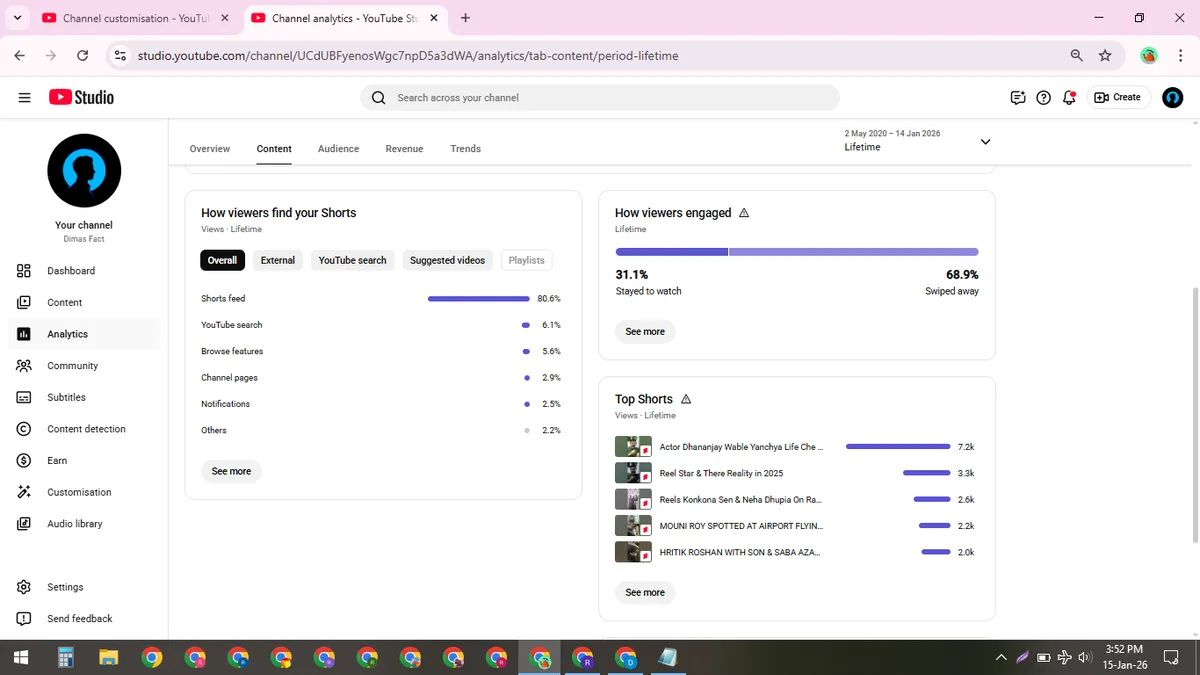The height and width of the screenshot is (675, 1200).
Task: Open Content in the sidebar
Action: tap(84, 302)
